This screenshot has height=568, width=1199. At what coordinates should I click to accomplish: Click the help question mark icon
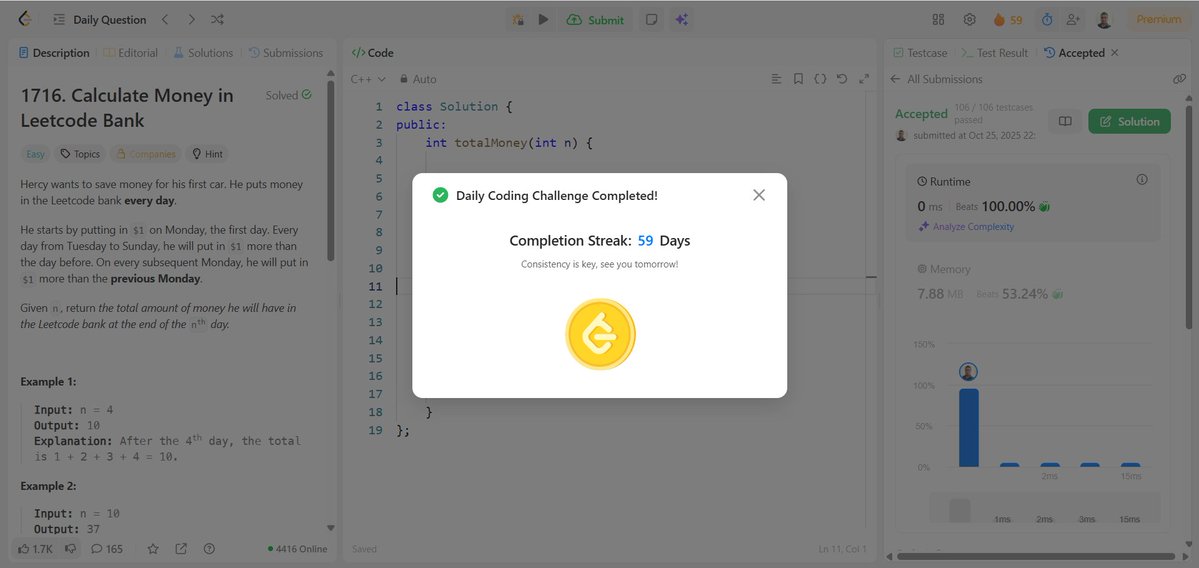point(210,548)
